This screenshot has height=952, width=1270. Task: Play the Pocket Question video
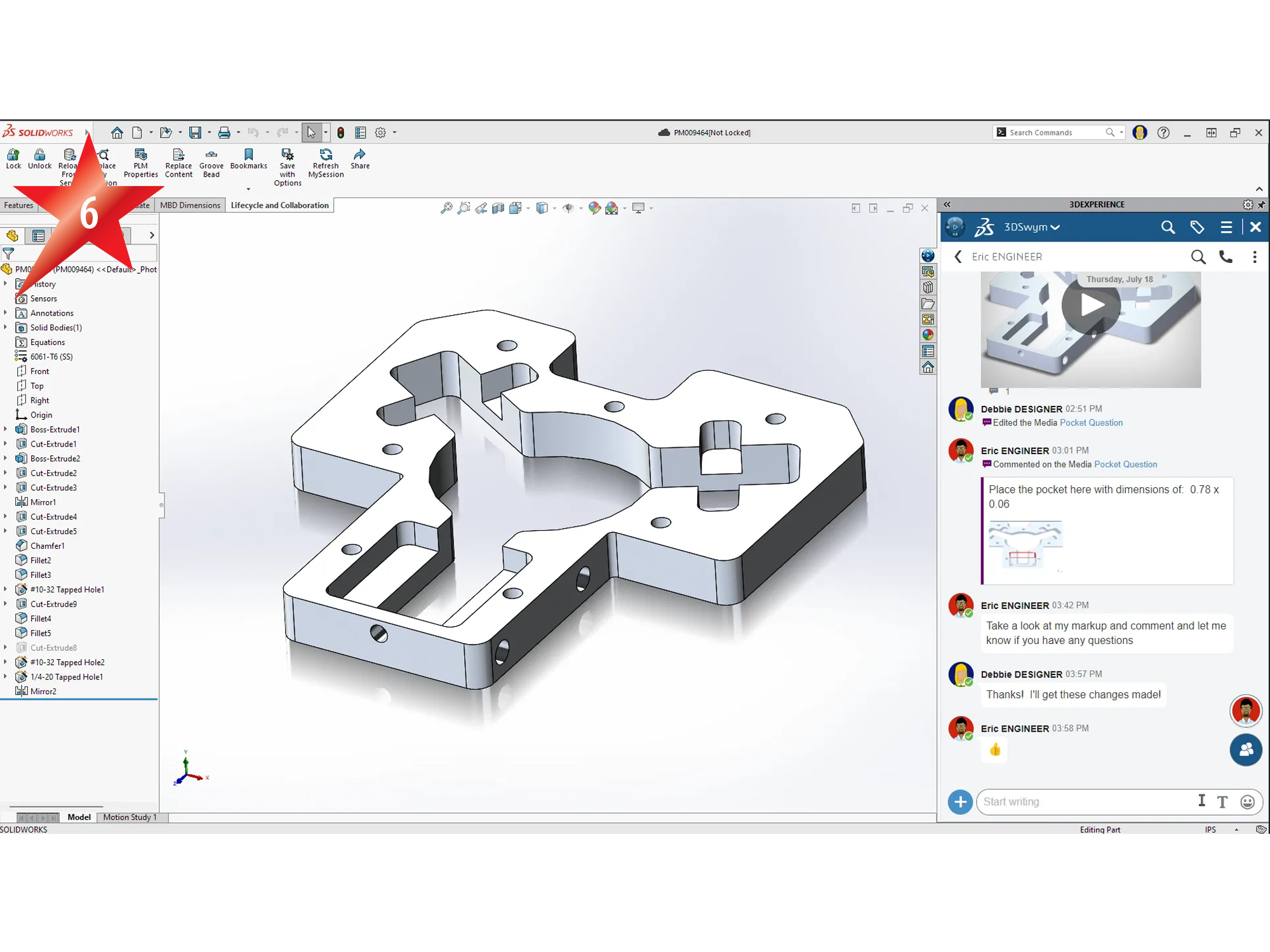click(1091, 306)
